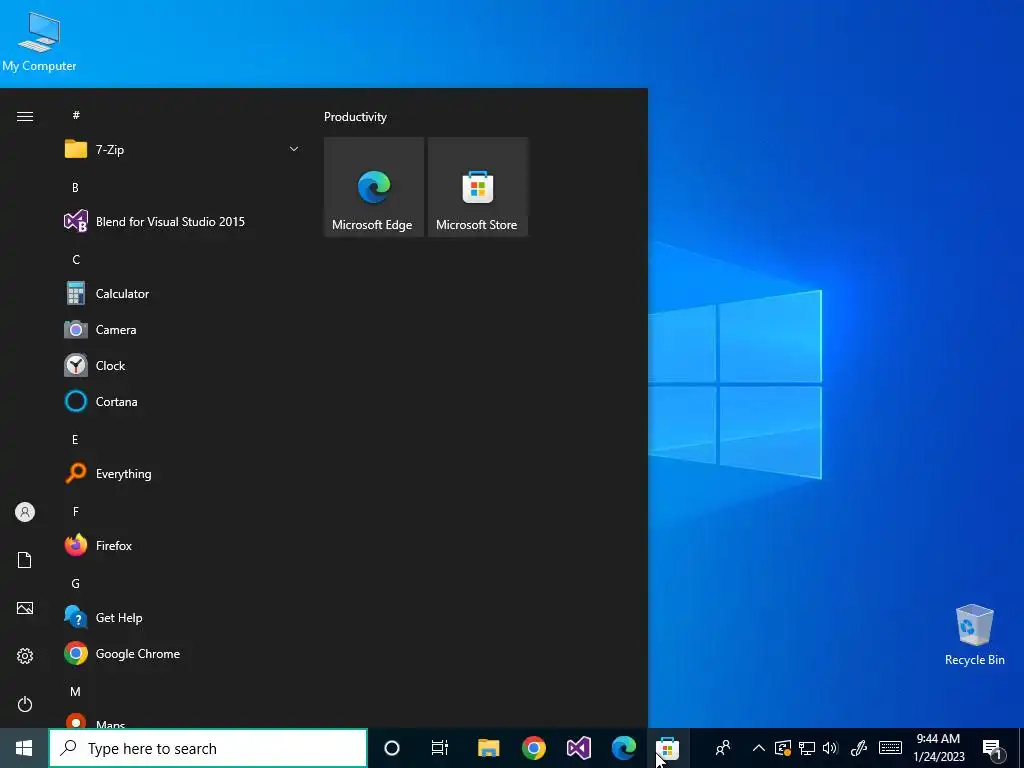The width and height of the screenshot is (1024, 768).
Task: Click the Microsoft Store tile
Action: (477, 187)
